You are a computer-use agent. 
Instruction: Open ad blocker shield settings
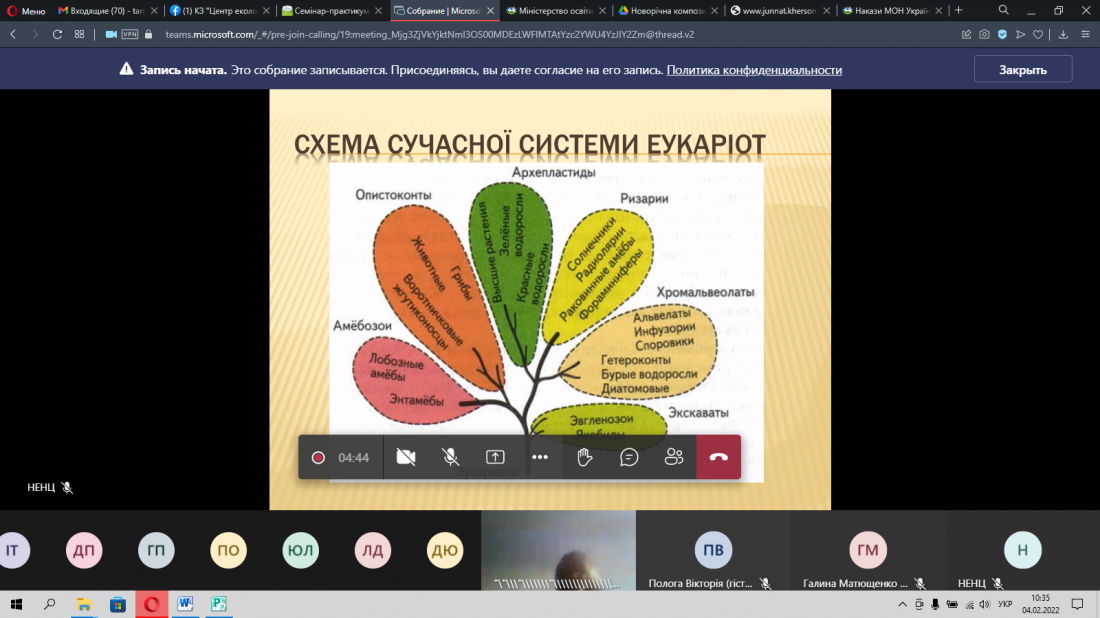pos(1002,34)
